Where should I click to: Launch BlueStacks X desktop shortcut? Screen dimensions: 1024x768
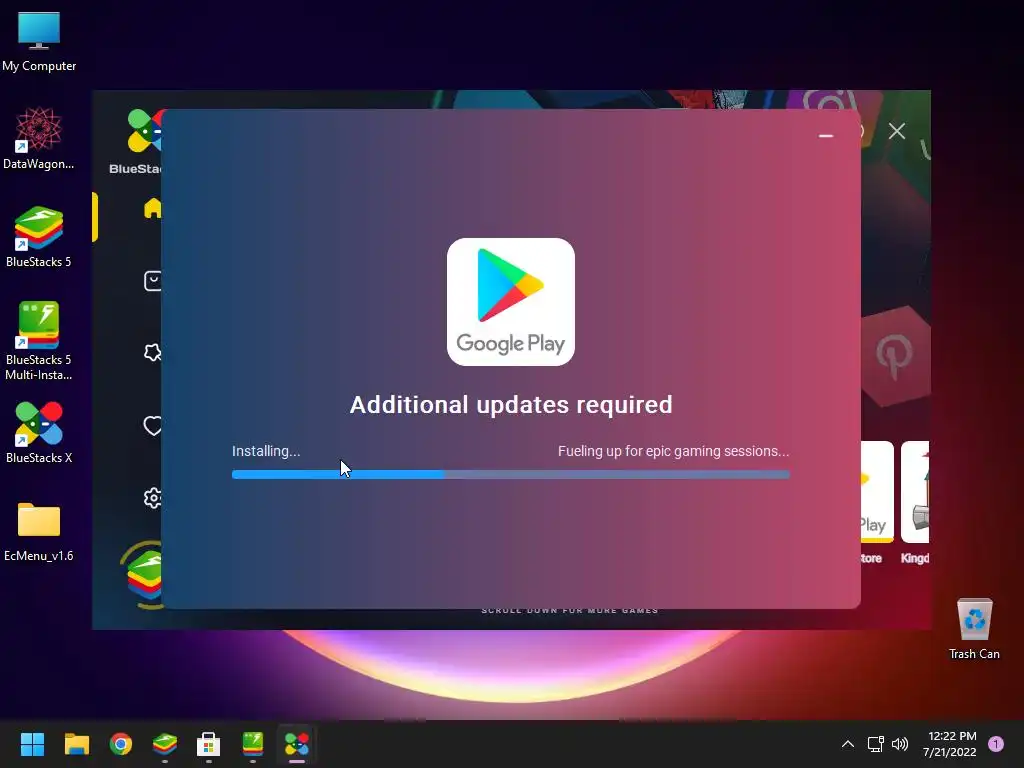39,432
